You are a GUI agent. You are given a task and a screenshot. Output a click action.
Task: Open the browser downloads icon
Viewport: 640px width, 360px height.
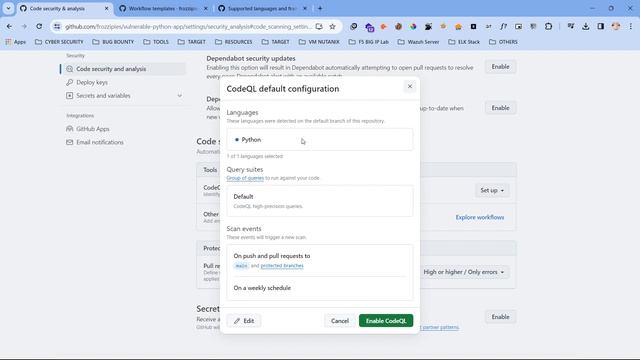point(586,27)
